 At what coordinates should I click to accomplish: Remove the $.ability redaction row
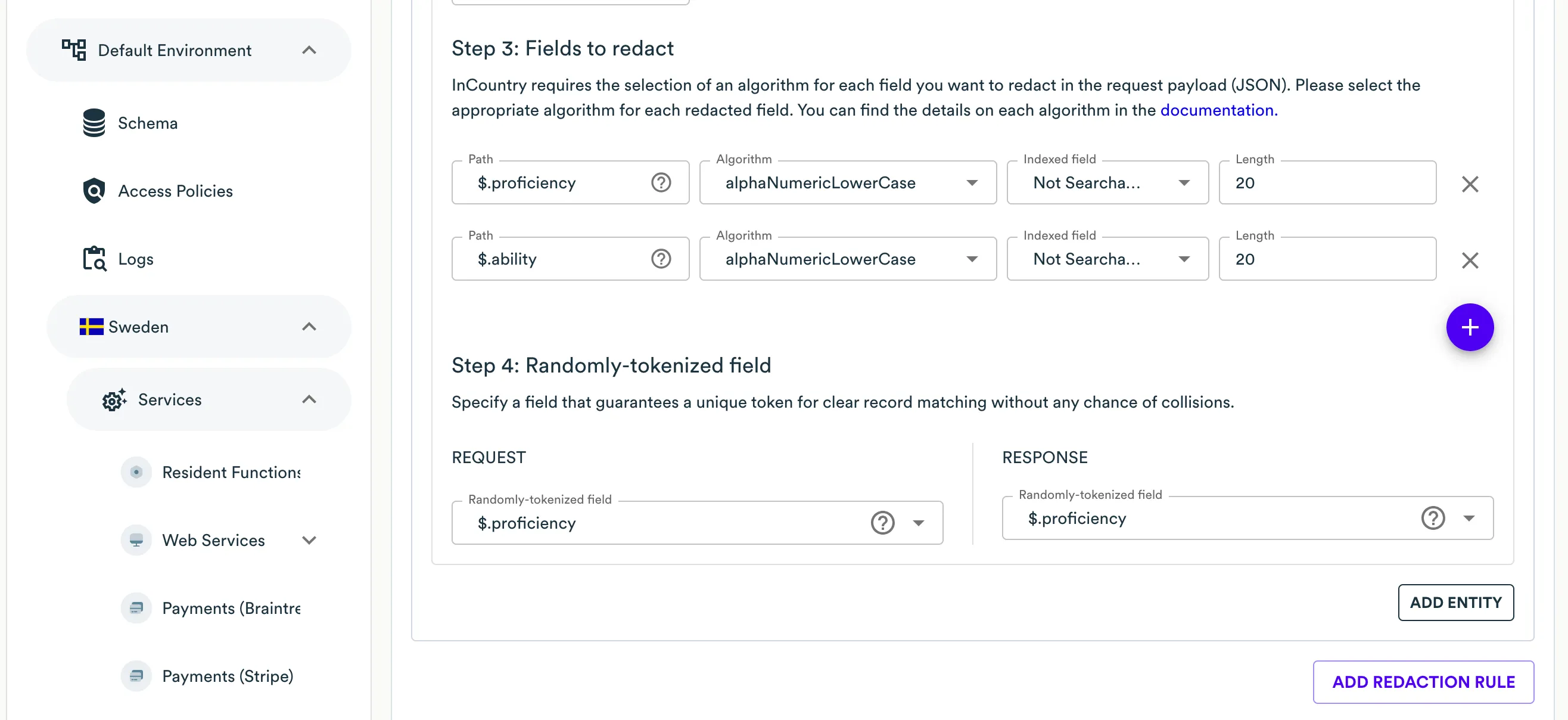pyautogui.click(x=1470, y=260)
